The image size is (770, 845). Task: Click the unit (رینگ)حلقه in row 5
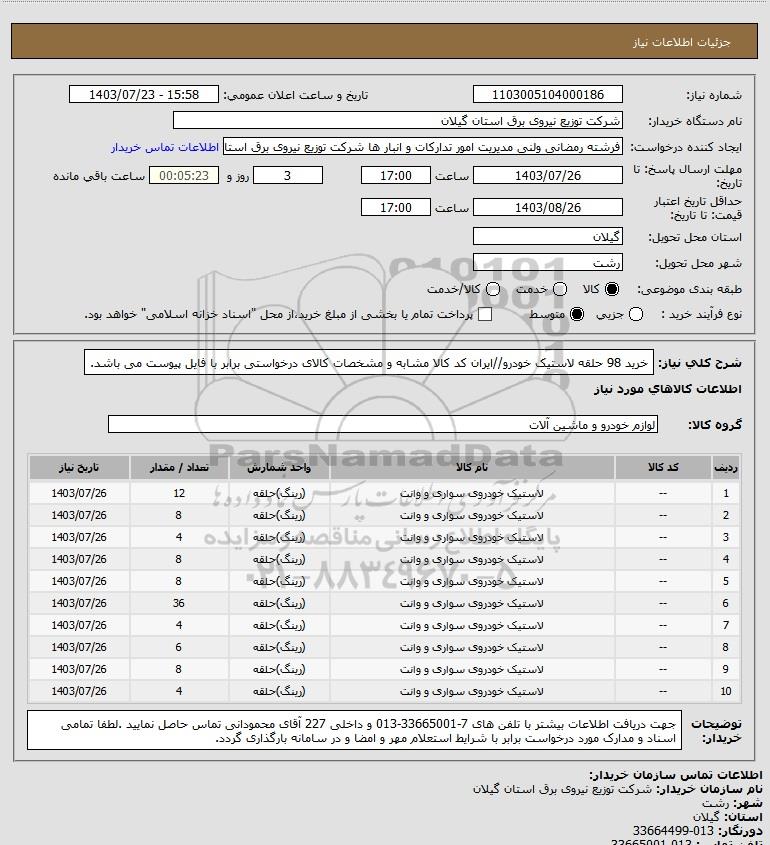(x=279, y=581)
